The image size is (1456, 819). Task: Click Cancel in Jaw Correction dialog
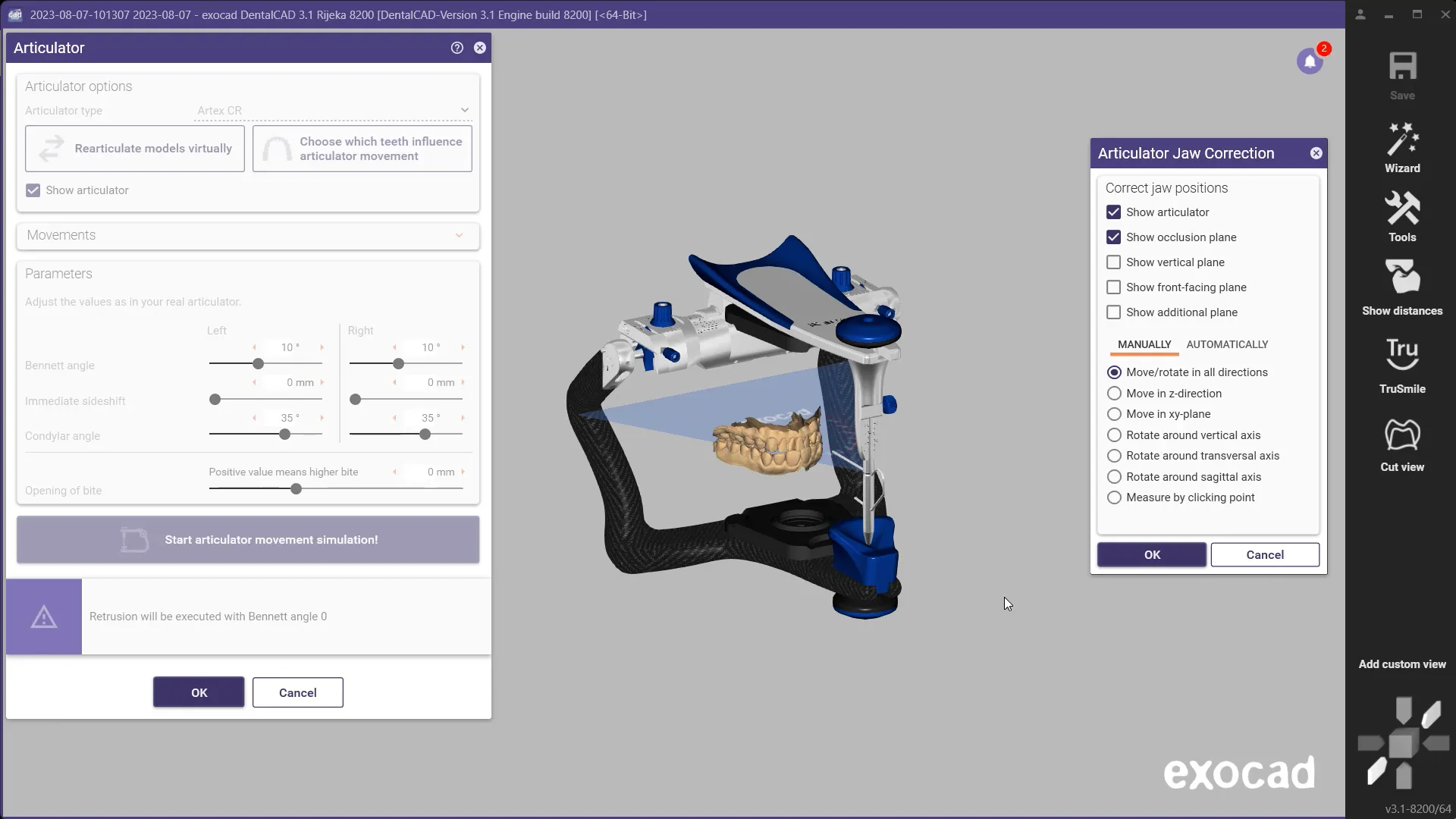tap(1265, 555)
